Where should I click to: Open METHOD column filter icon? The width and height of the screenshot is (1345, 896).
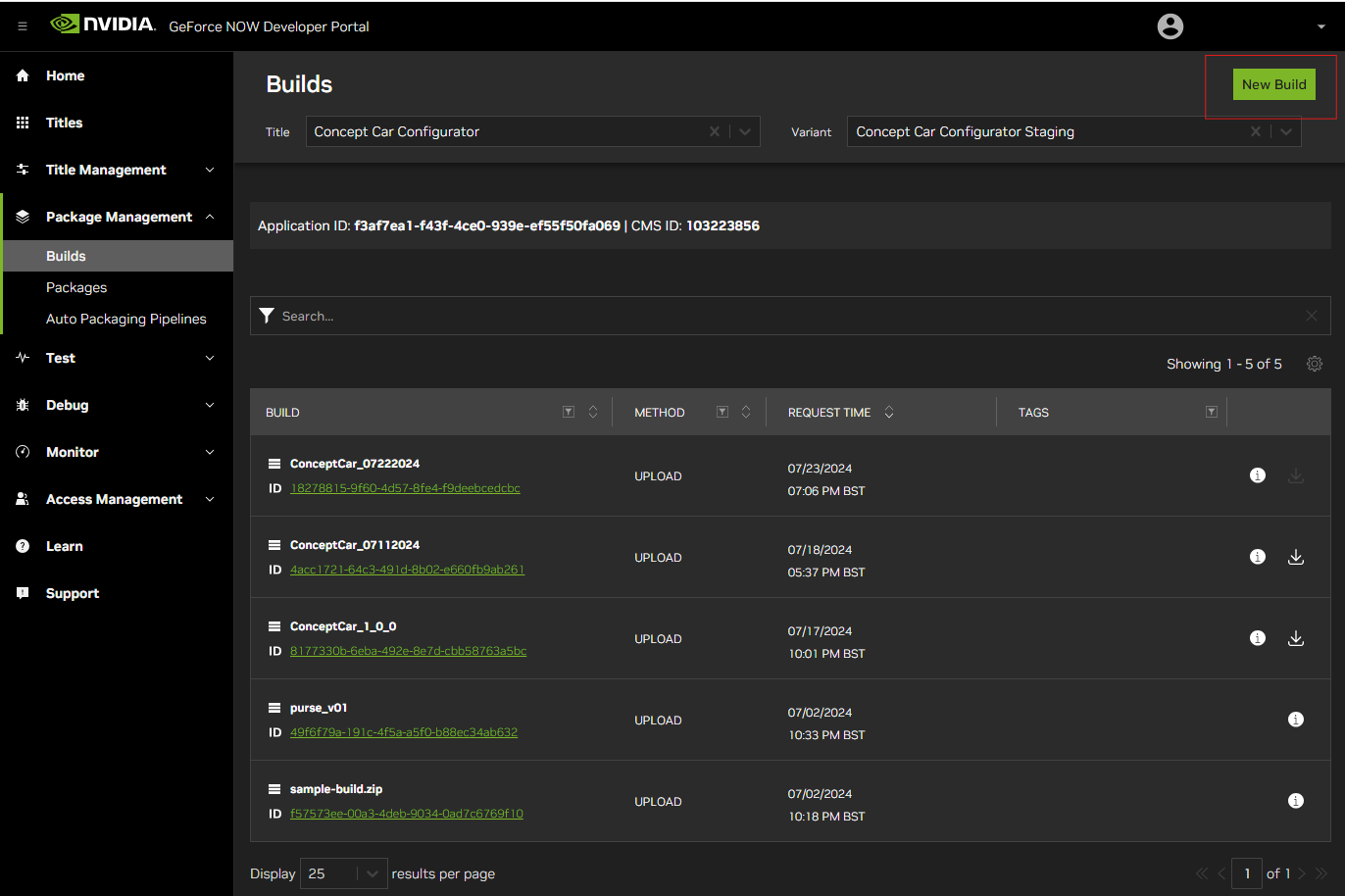[x=722, y=412]
